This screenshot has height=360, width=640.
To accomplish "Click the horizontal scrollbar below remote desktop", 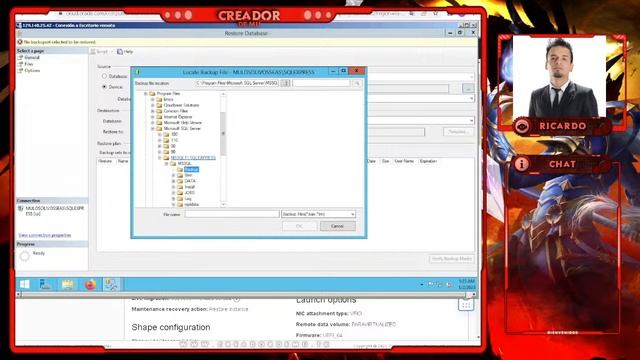I will click(247, 294).
